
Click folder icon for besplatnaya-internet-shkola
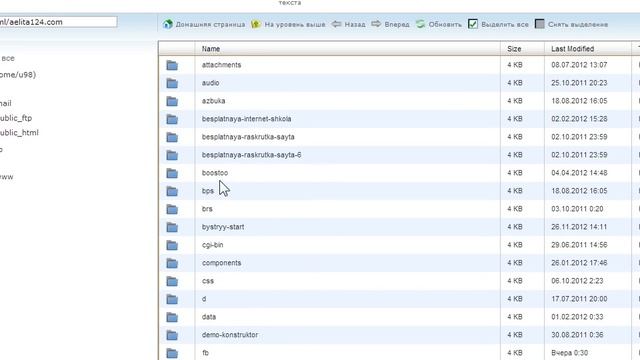click(x=172, y=119)
